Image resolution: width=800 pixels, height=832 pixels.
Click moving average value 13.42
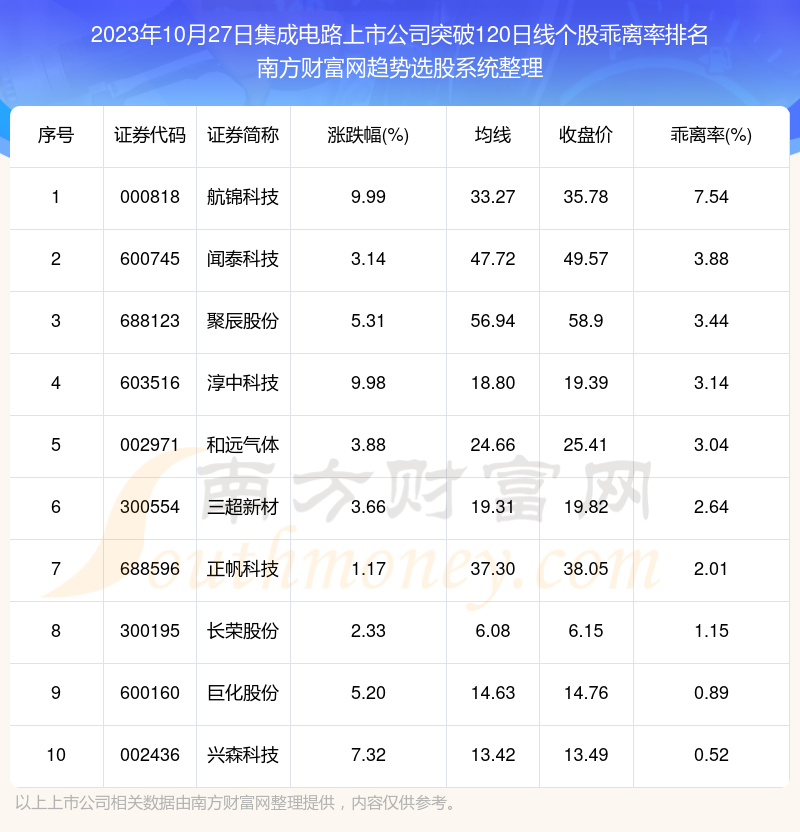(x=493, y=755)
